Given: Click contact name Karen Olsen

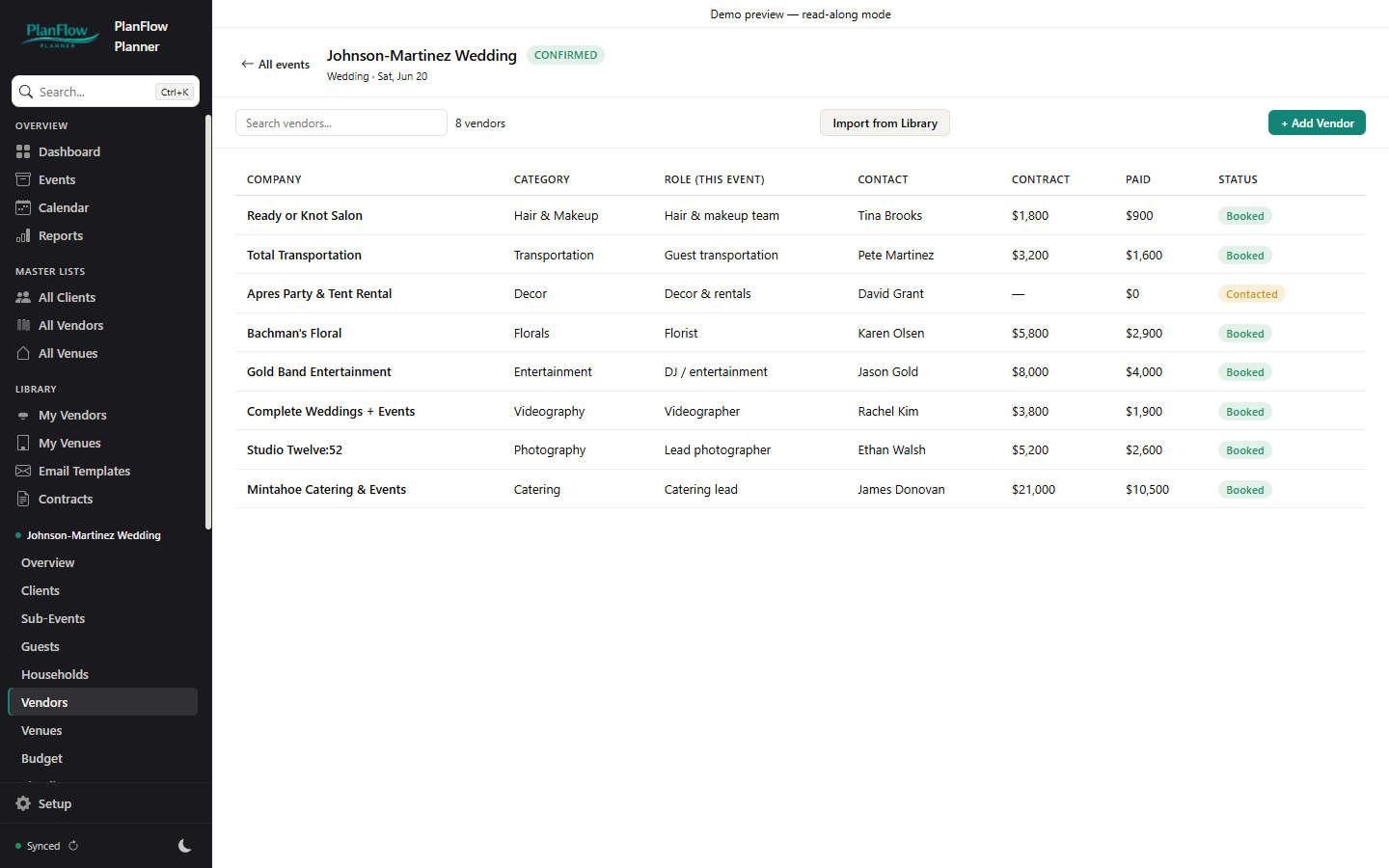Looking at the screenshot, I should (890, 333).
